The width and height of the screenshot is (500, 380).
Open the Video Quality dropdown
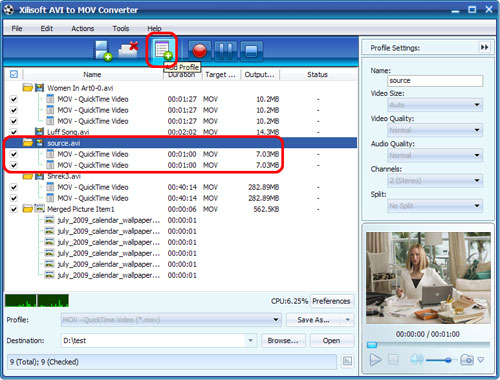point(435,130)
